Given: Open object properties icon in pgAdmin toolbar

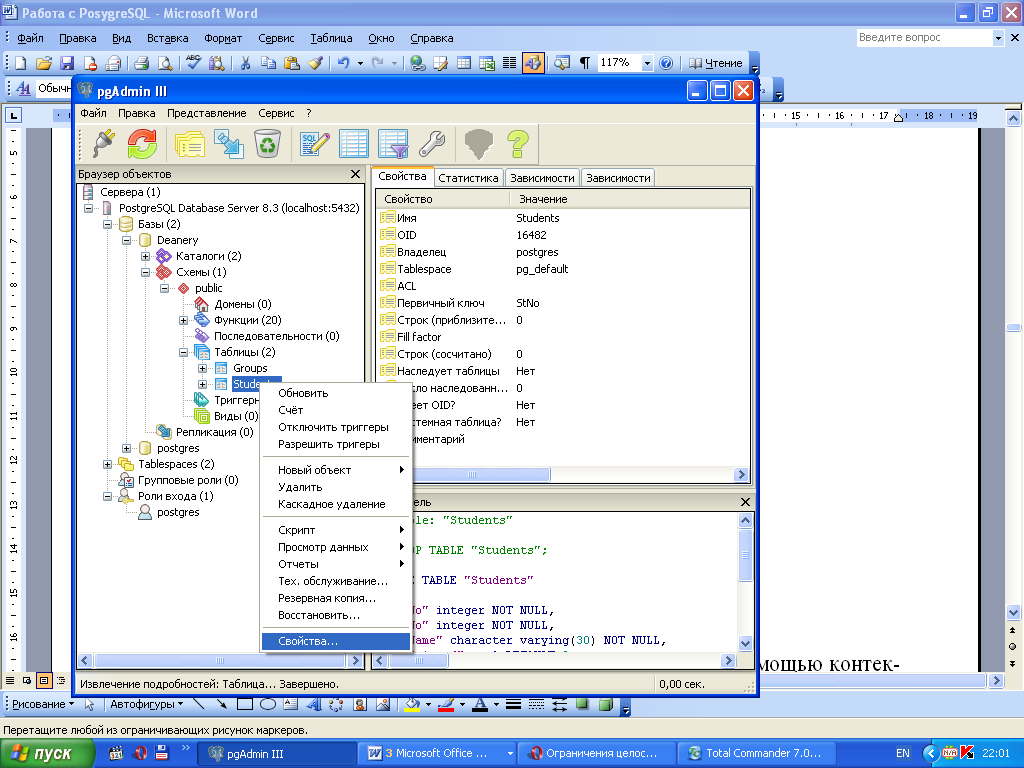Looking at the screenshot, I should [190, 144].
